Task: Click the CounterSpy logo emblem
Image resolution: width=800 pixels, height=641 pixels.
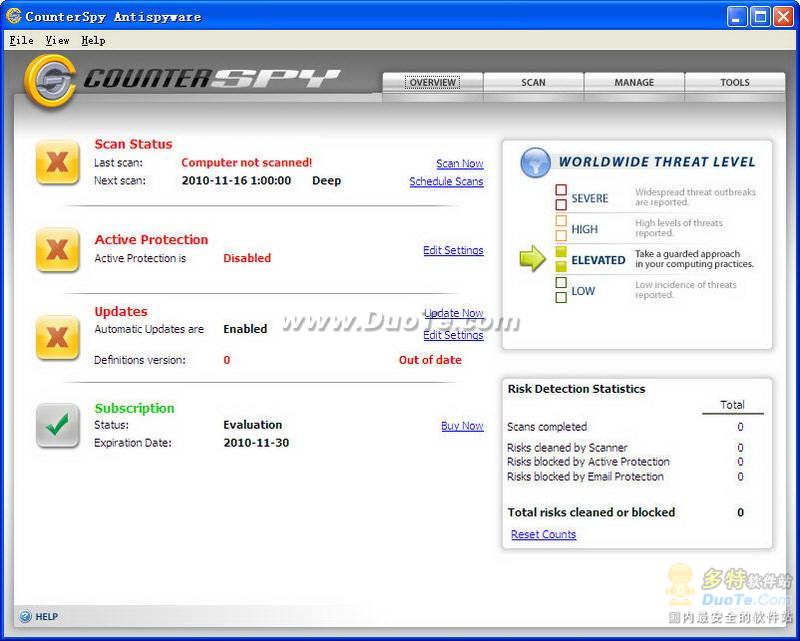Action: tap(50, 82)
